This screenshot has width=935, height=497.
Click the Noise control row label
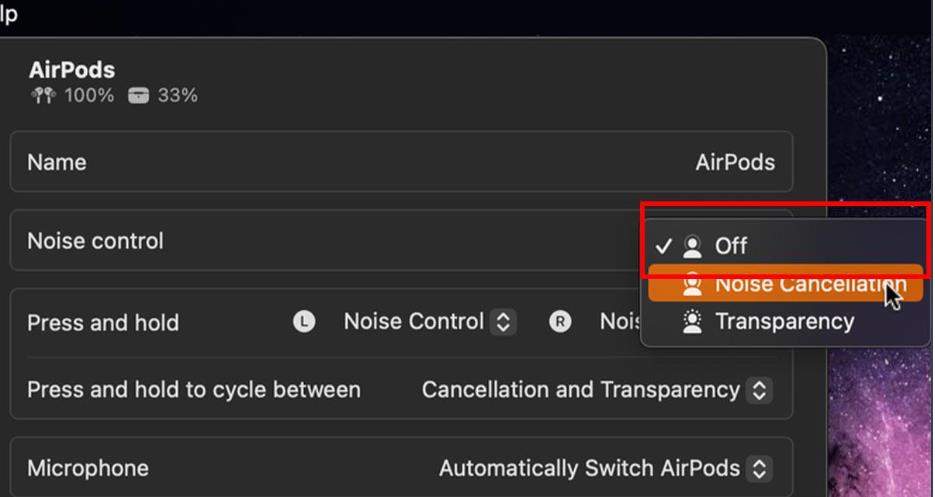[x=95, y=241]
